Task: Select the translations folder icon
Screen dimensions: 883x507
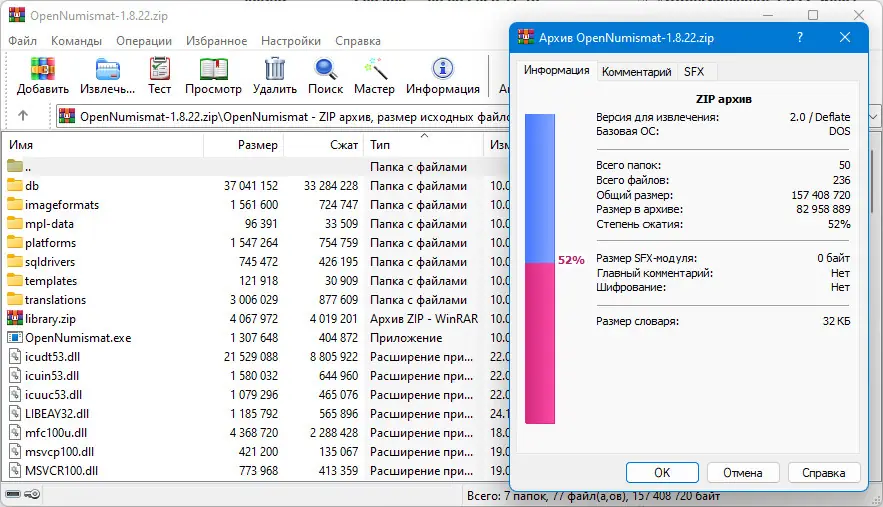Action: [x=15, y=300]
